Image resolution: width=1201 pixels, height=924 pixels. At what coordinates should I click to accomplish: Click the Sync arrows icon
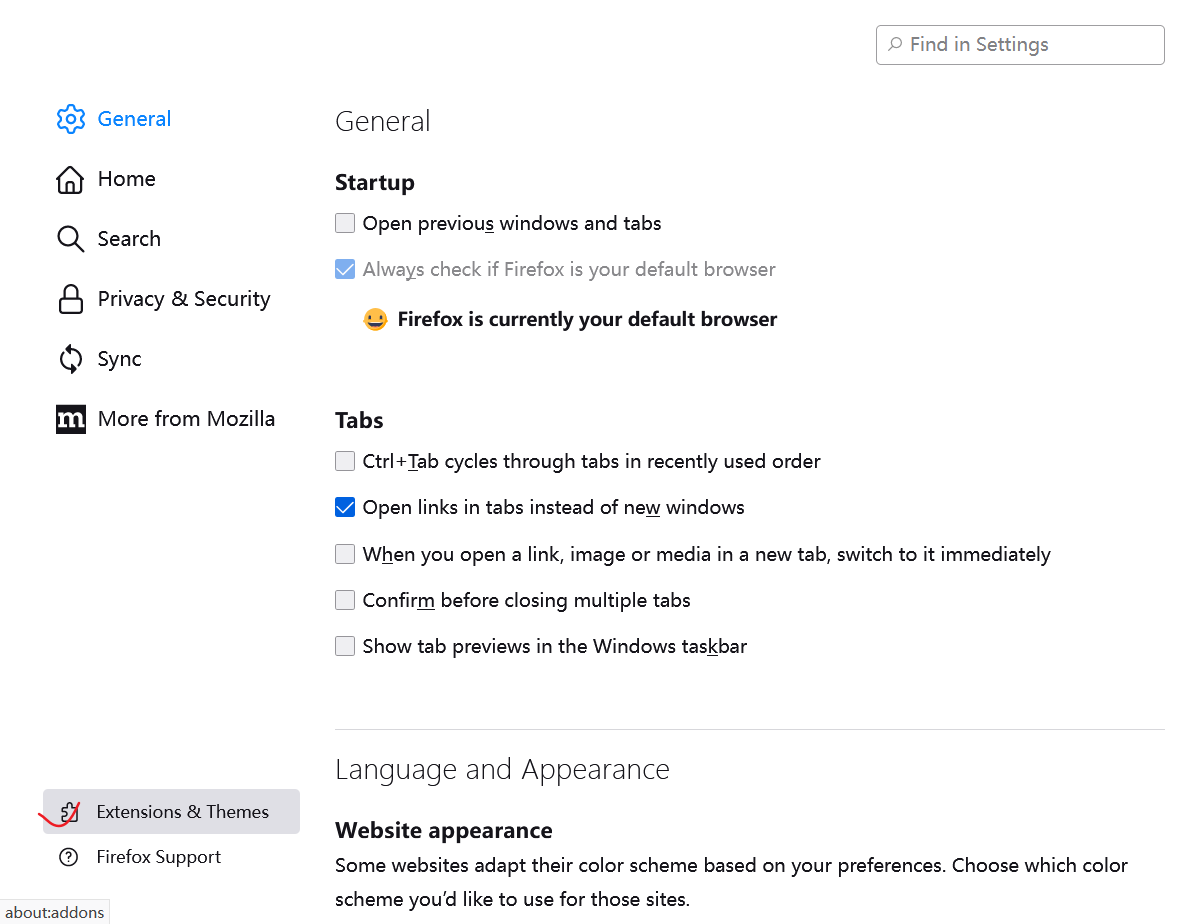pos(70,359)
